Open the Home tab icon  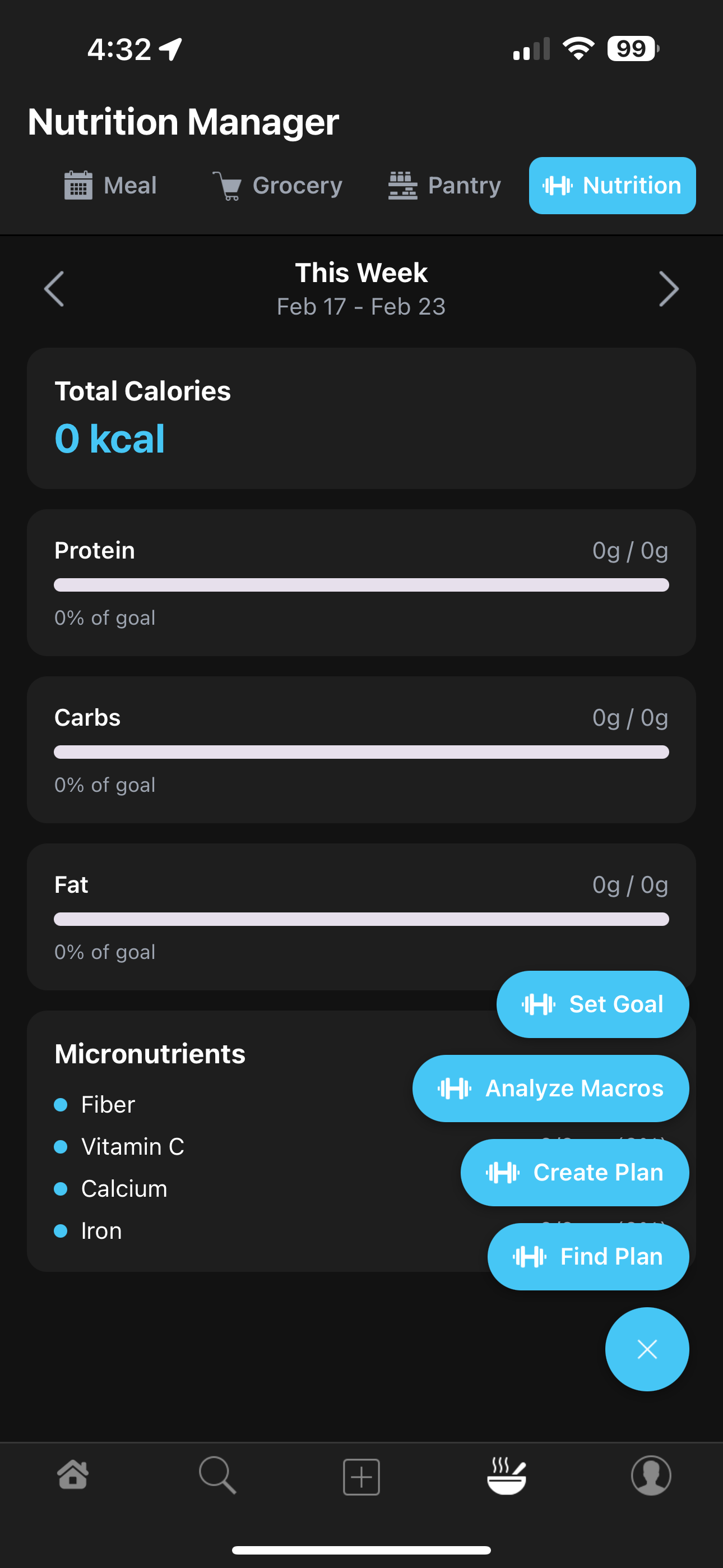pyautogui.click(x=73, y=1475)
